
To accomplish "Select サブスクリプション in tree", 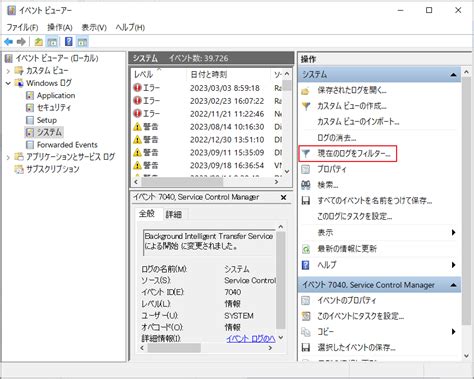I will [x=53, y=169].
